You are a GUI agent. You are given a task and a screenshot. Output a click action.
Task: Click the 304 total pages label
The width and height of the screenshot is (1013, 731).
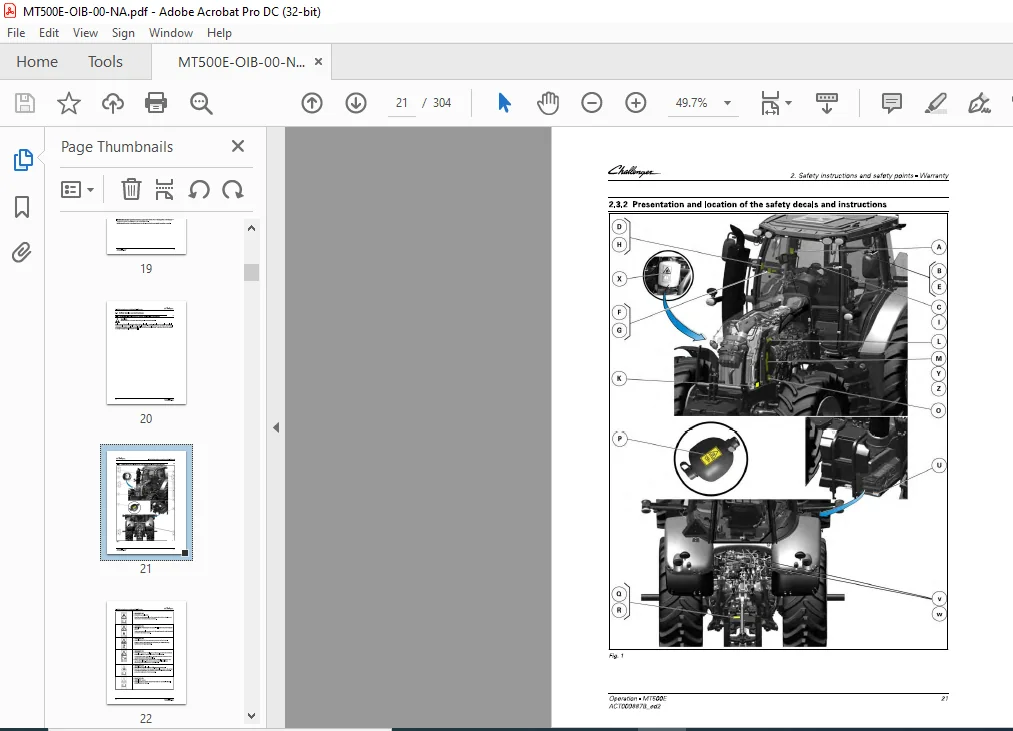[x=442, y=103]
